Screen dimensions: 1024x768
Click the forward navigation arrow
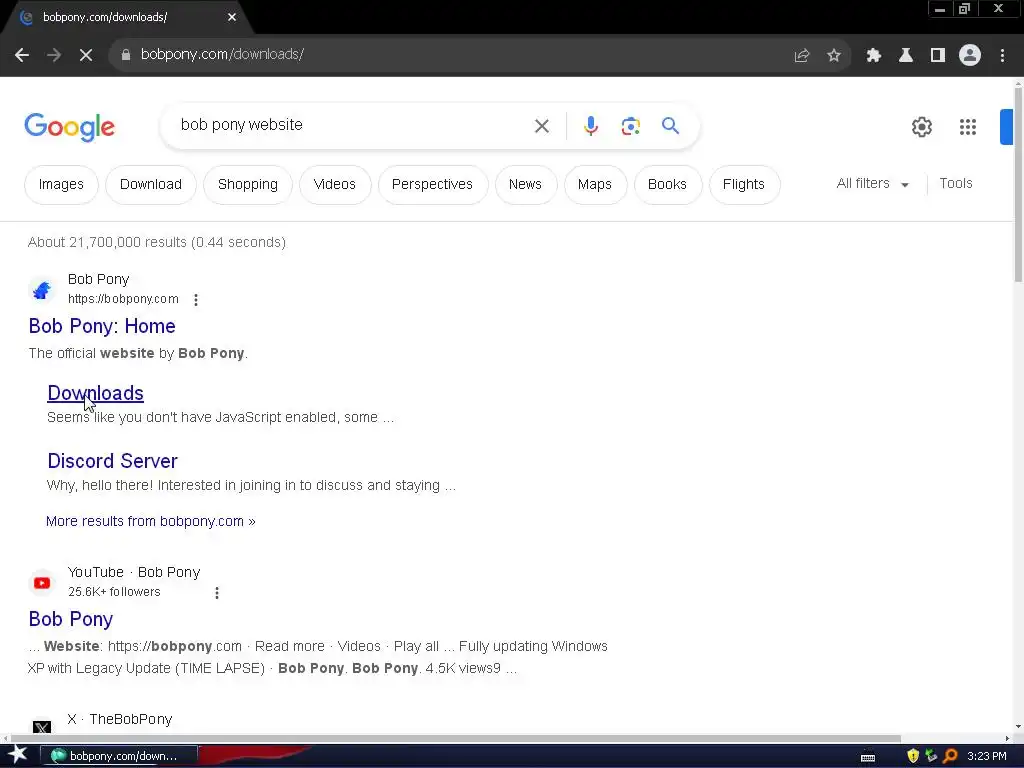pos(54,55)
